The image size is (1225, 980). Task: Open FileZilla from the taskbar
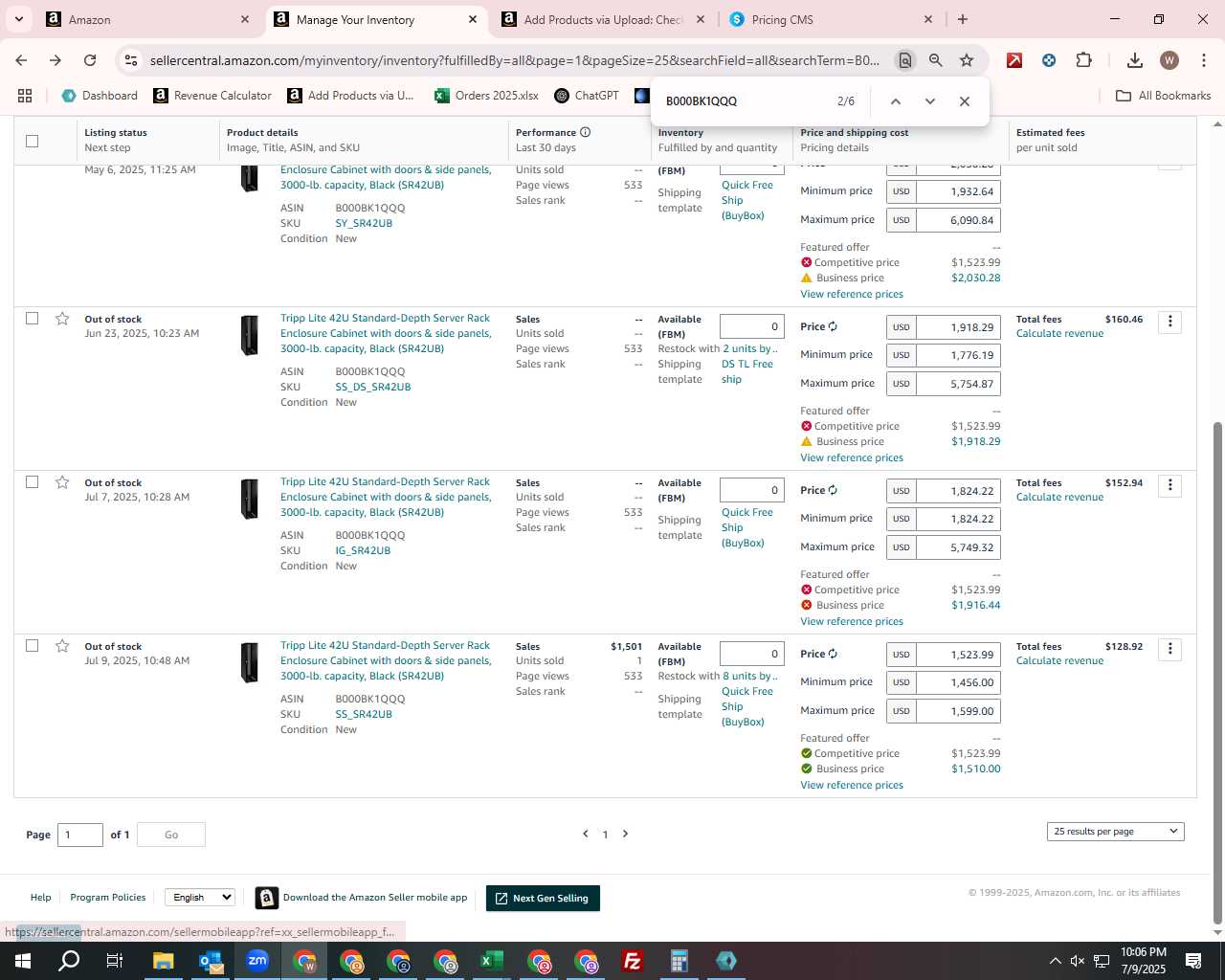pyautogui.click(x=632, y=961)
